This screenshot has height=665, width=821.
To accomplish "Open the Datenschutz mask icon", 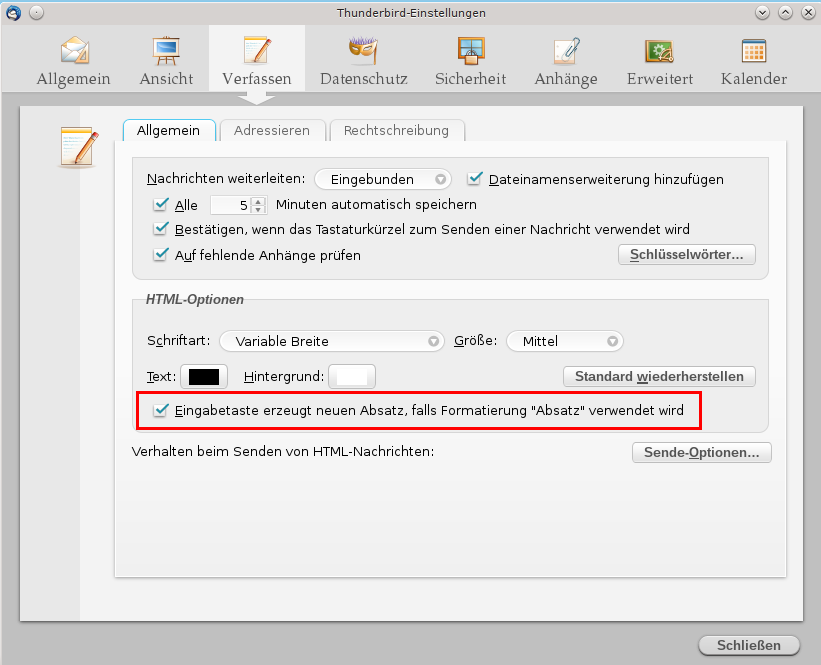I will coord(363,51).
